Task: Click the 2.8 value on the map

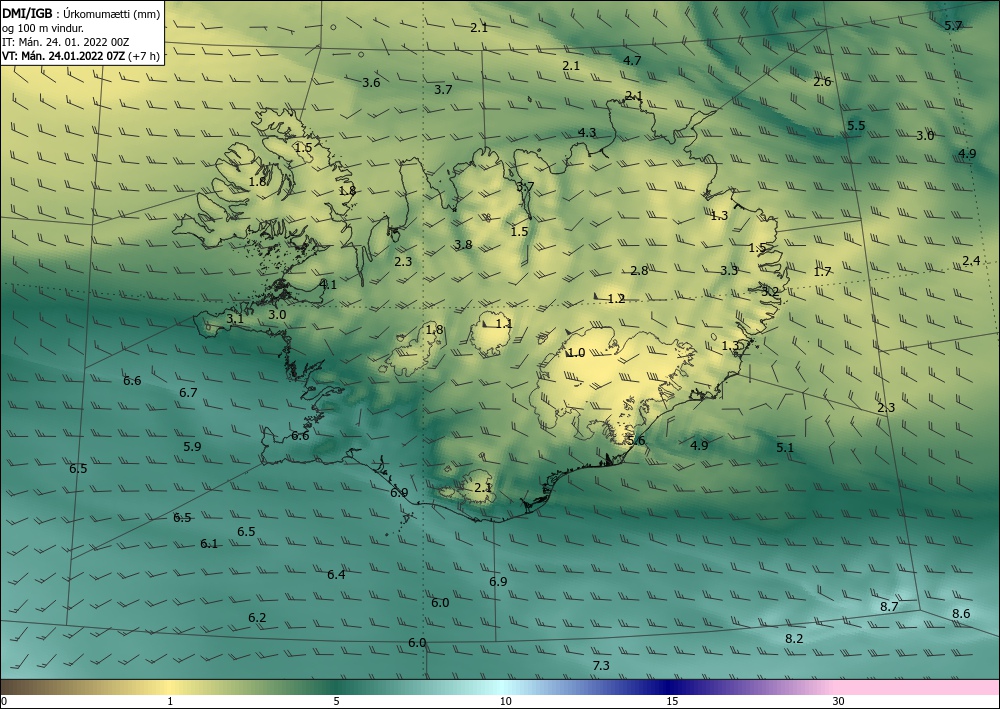Action: 640,271
